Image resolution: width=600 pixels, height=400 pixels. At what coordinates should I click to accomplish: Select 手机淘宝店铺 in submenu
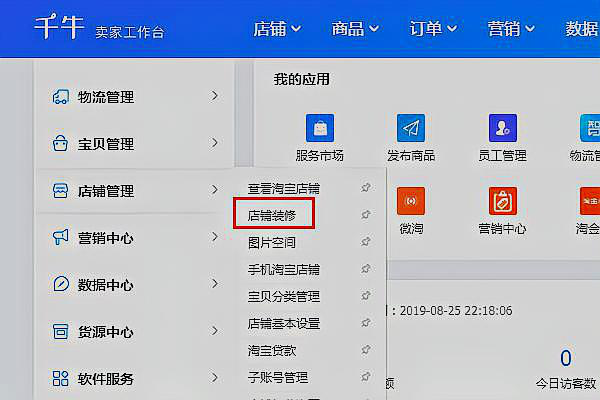[x=284, y=269]
